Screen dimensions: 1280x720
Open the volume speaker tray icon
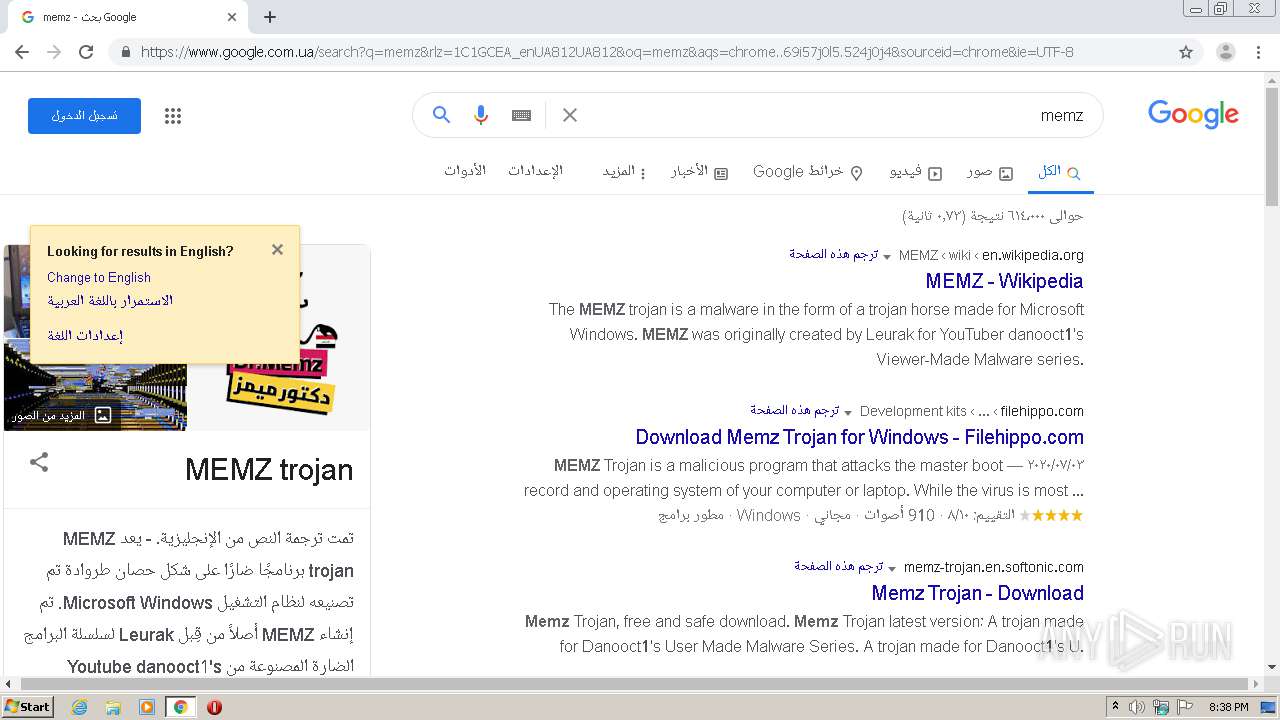[x=1137, y=707]
